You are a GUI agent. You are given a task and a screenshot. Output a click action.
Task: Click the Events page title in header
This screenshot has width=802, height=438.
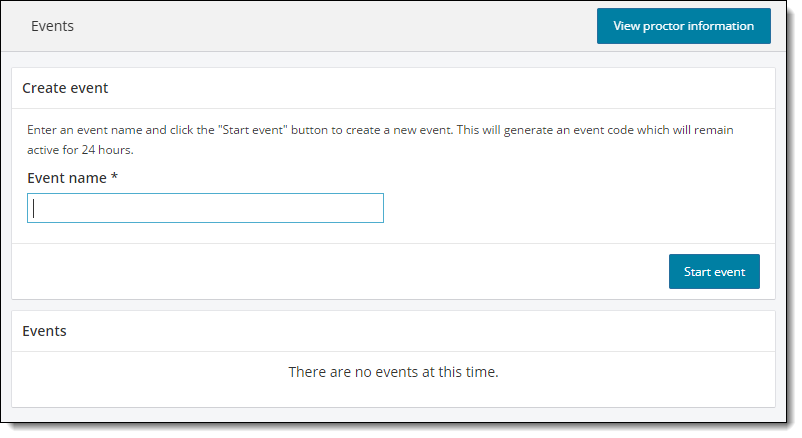tap(52, 26)
